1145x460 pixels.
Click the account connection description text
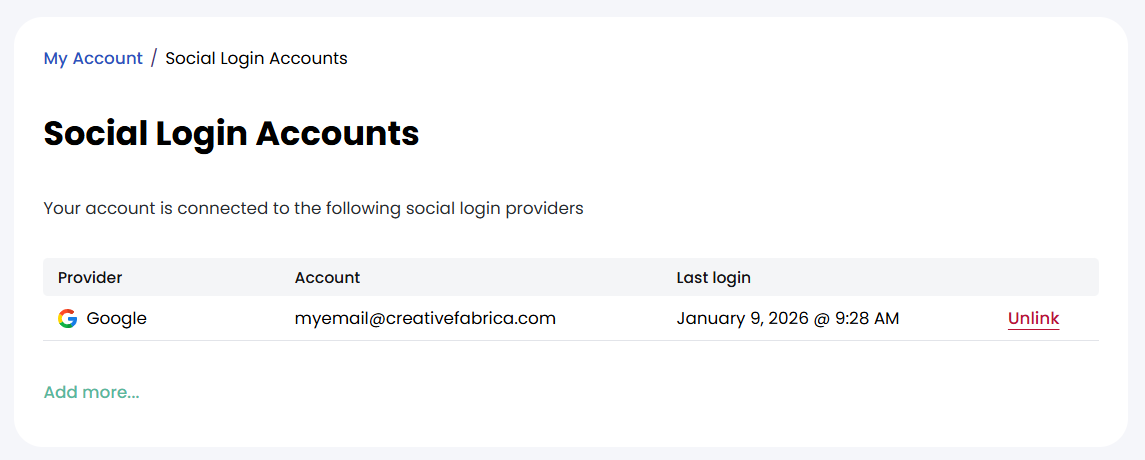click(x=313, y=209)
